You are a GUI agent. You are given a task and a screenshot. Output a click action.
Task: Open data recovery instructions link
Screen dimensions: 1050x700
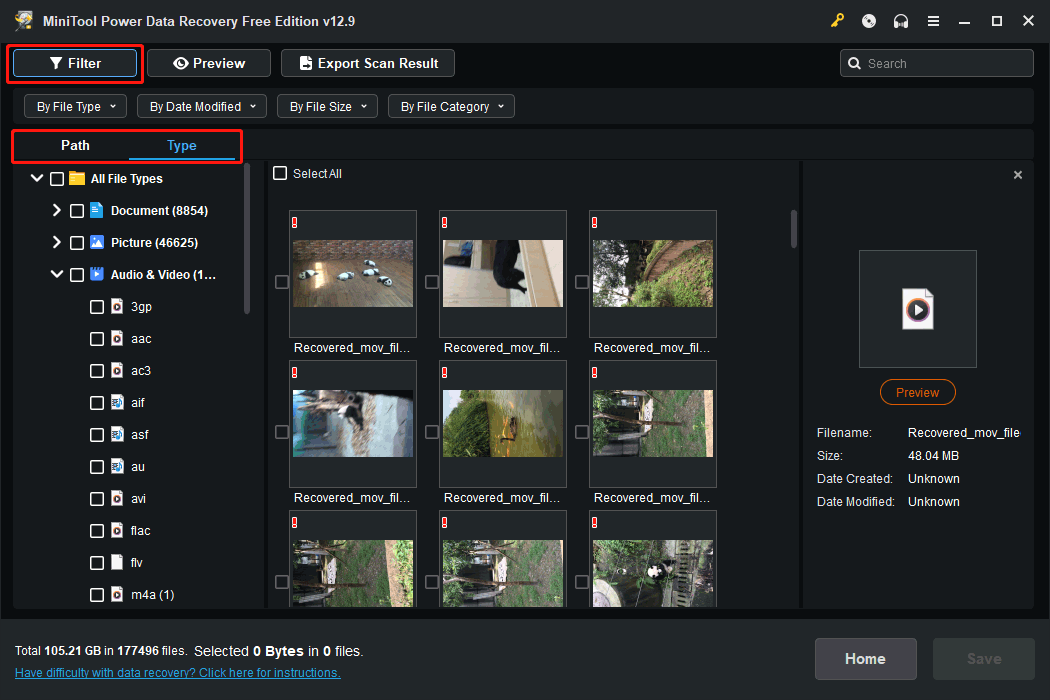coord(177,673)
